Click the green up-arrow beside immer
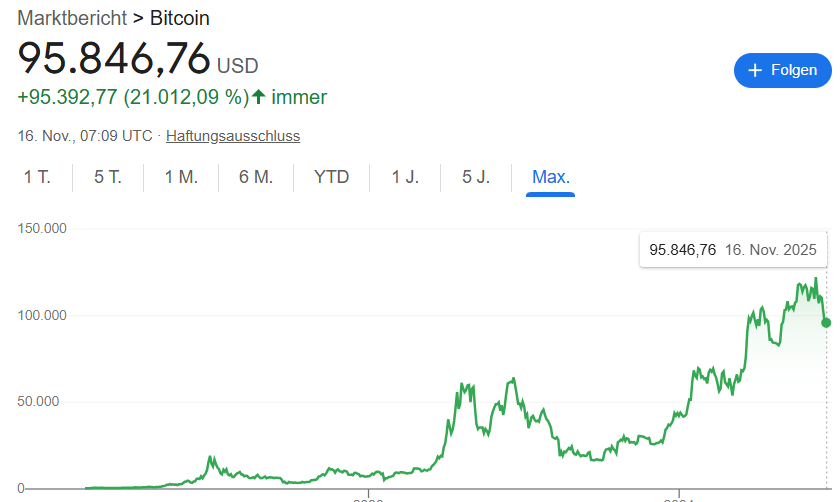The width and height of the screenshot is (840, 502). [x=259, y=97]
